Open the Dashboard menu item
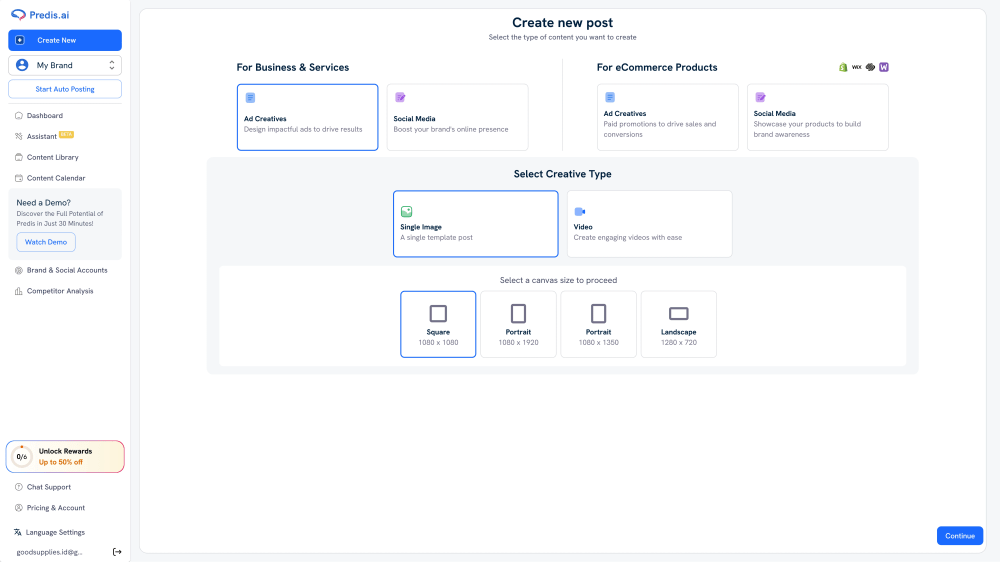Screen dimensions: 1000x562 [45, 115]
